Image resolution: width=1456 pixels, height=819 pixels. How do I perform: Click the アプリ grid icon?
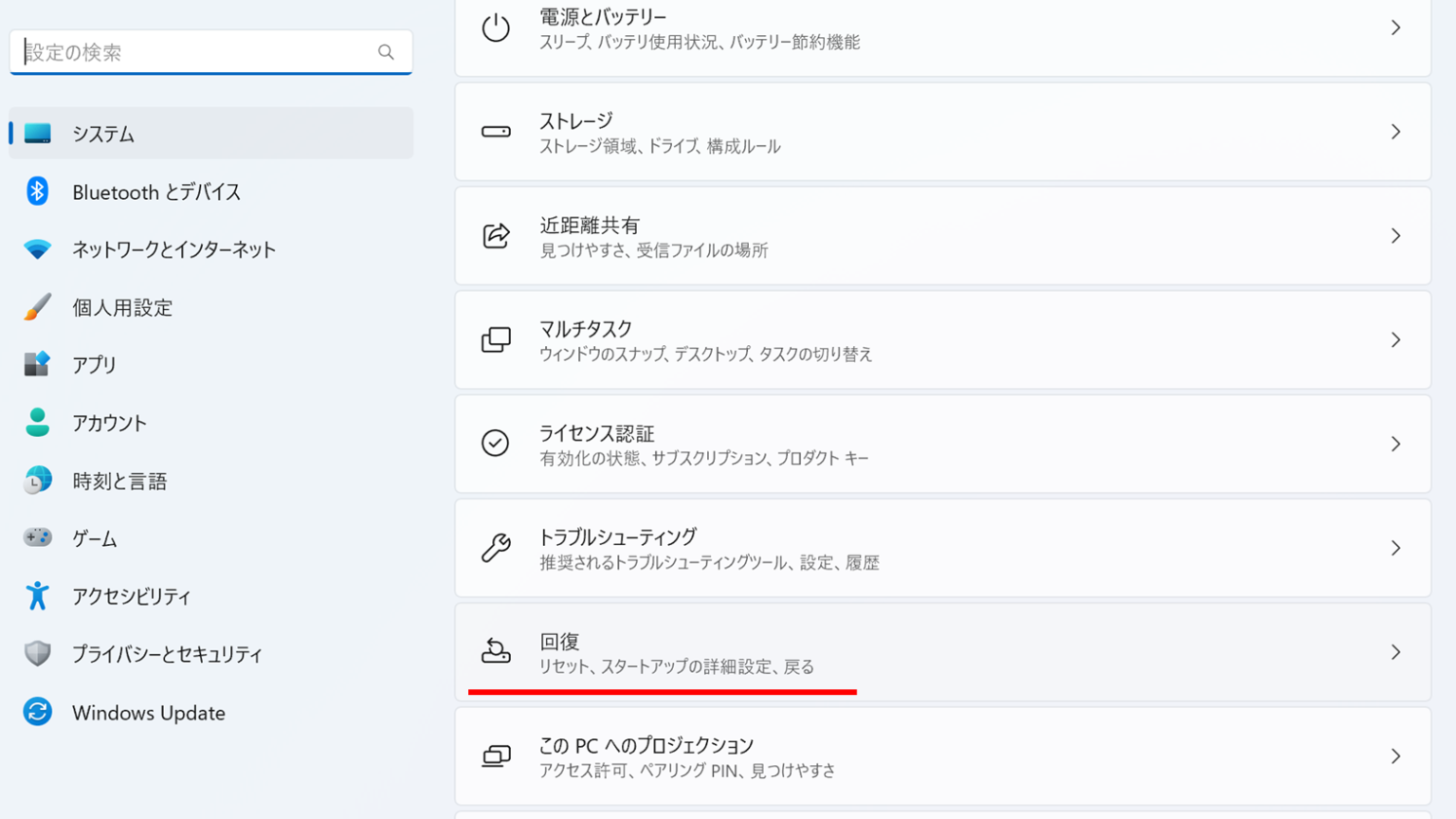[x=36, y=364]
